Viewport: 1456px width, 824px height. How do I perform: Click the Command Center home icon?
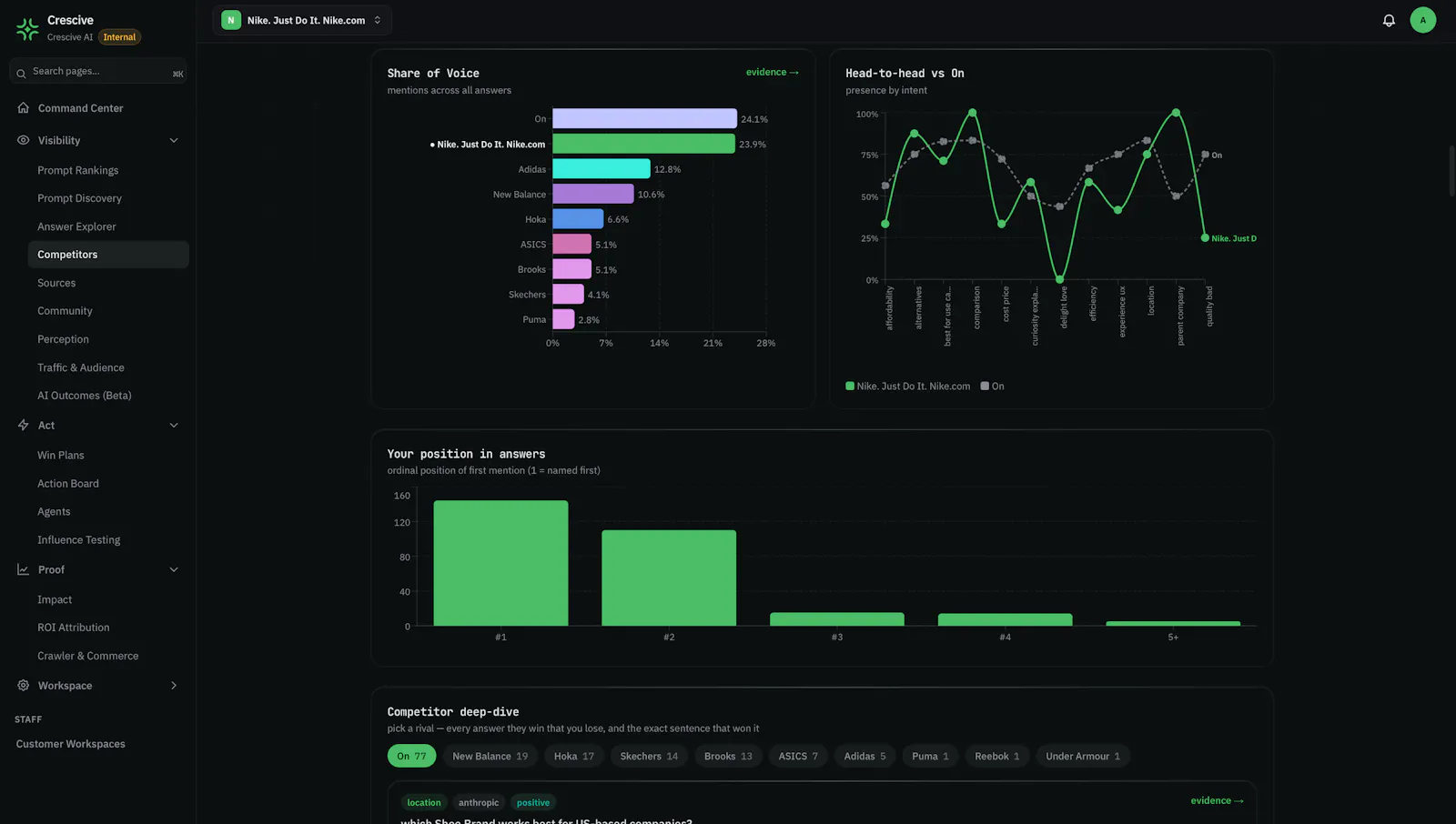tap(24, 107)
